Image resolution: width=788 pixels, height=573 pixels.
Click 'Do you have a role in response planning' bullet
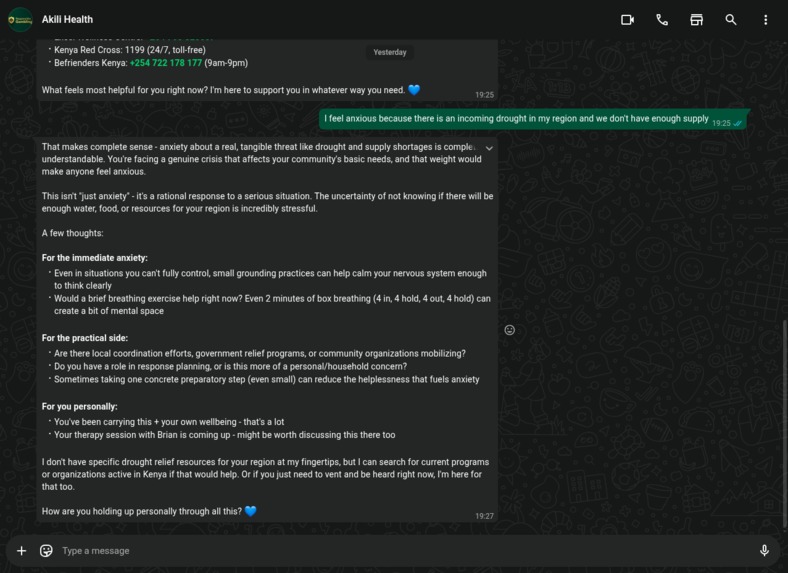[230, 366]
